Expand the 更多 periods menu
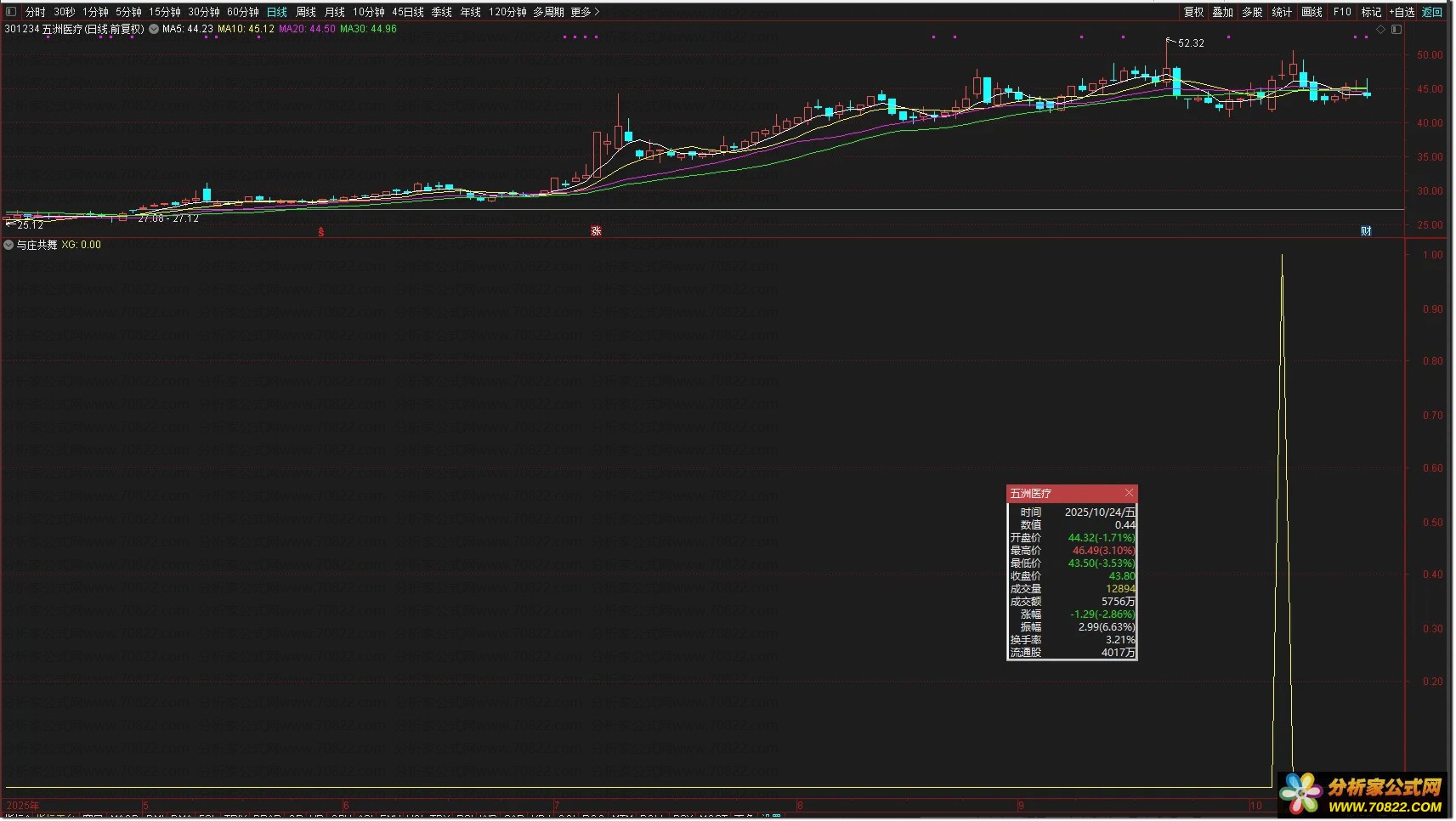 coord(586,12)
